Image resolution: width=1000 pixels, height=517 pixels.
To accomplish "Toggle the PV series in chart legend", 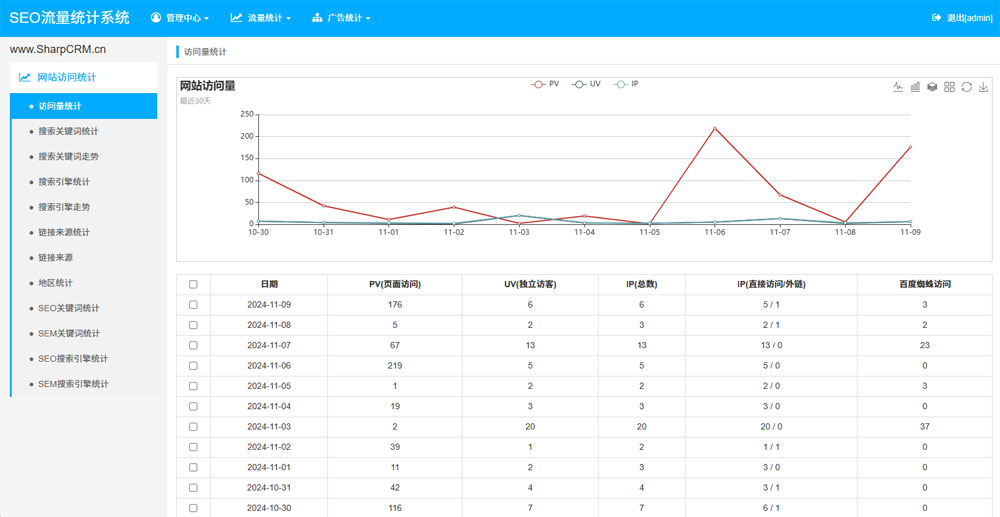I will click(546, 84).
